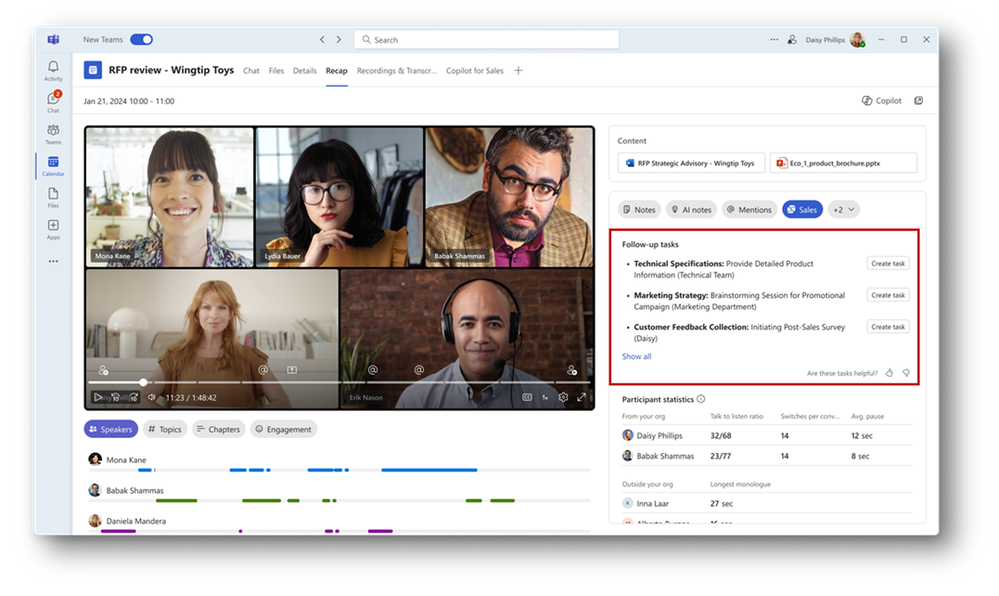The image size is (999, 596).
Task: Select the Chapters pill
Action: [x=219, y=429]
